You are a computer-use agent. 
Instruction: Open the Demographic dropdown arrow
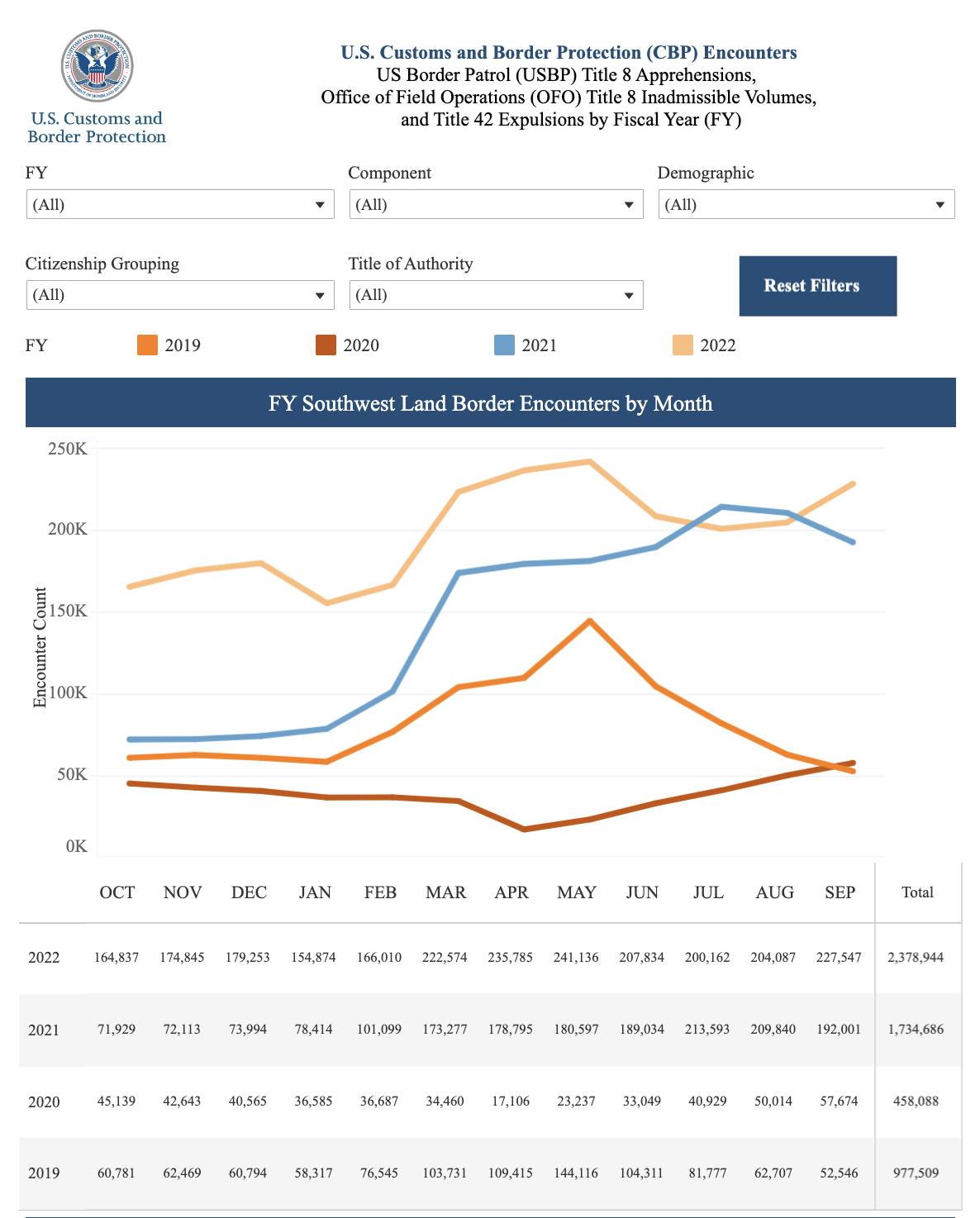pyautogui.click(x=940, y=205)
